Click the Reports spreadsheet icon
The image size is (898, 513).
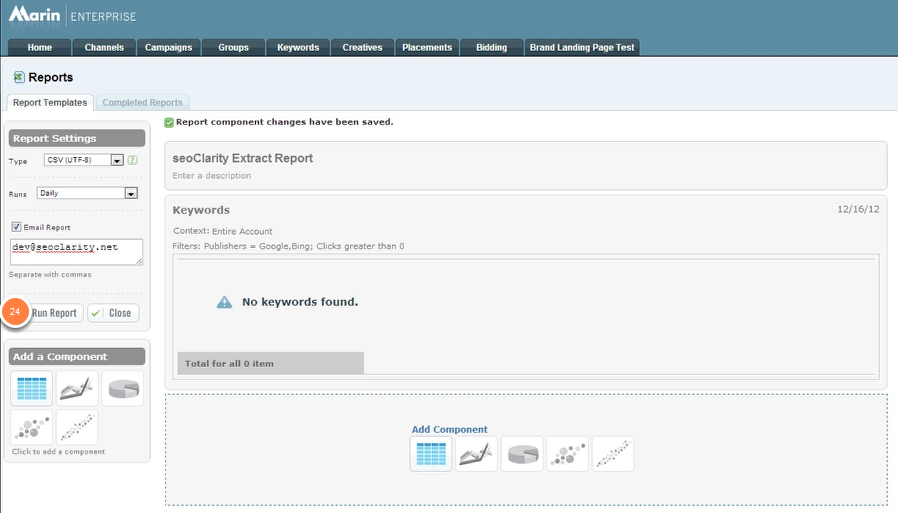coord(19,77)
